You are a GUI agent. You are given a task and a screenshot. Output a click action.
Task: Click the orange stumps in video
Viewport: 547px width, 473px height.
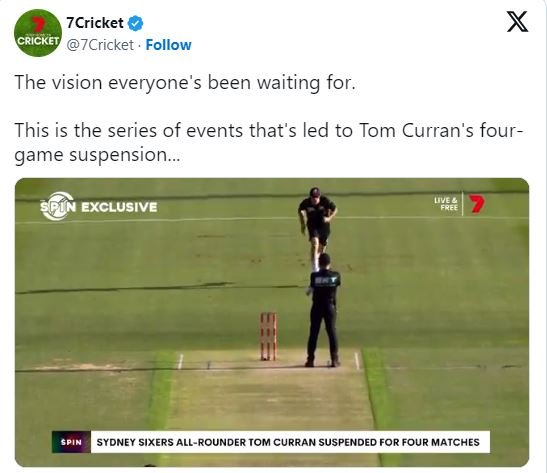pyautogui.click(x=268, y=336)
